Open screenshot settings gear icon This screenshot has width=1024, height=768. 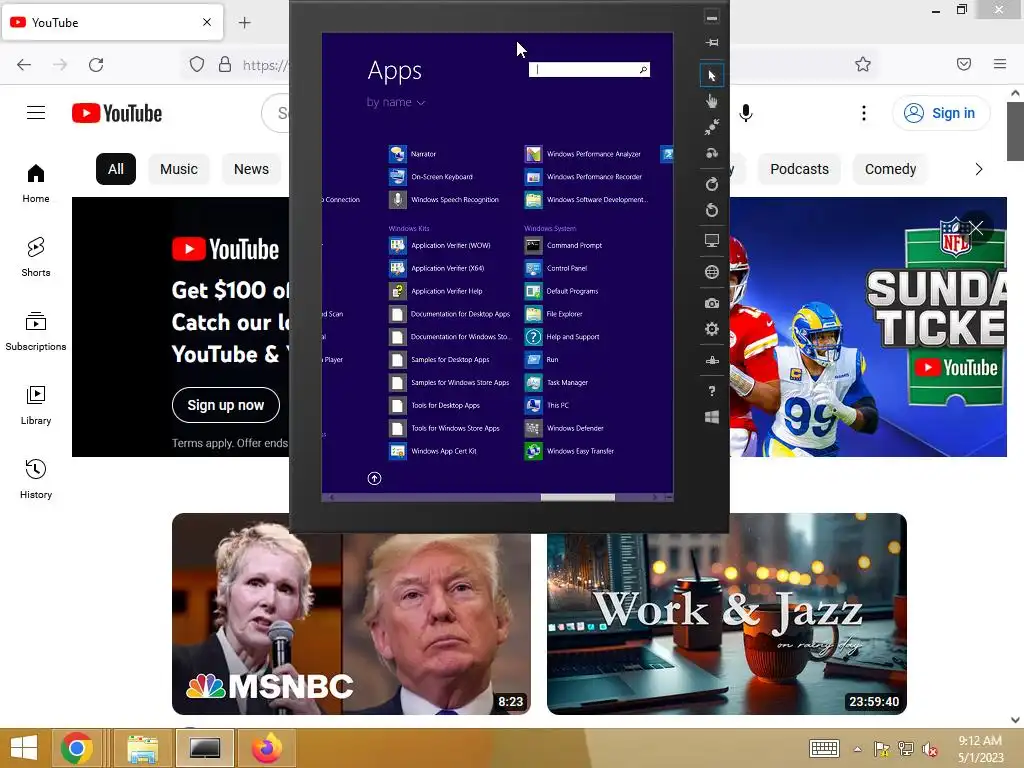coord(712,328)
